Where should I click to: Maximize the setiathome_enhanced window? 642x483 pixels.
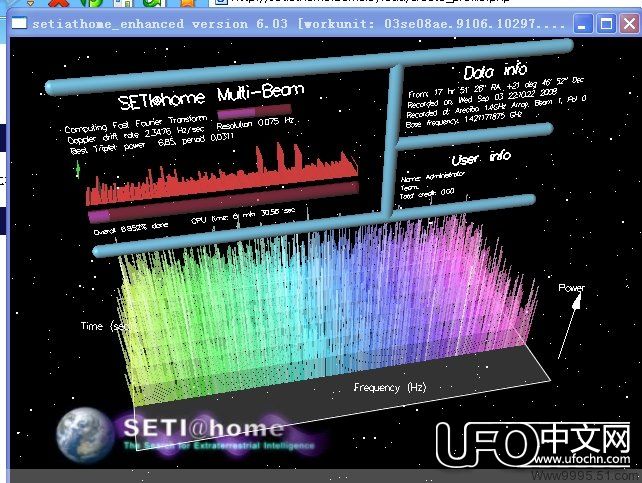(606, 24)
